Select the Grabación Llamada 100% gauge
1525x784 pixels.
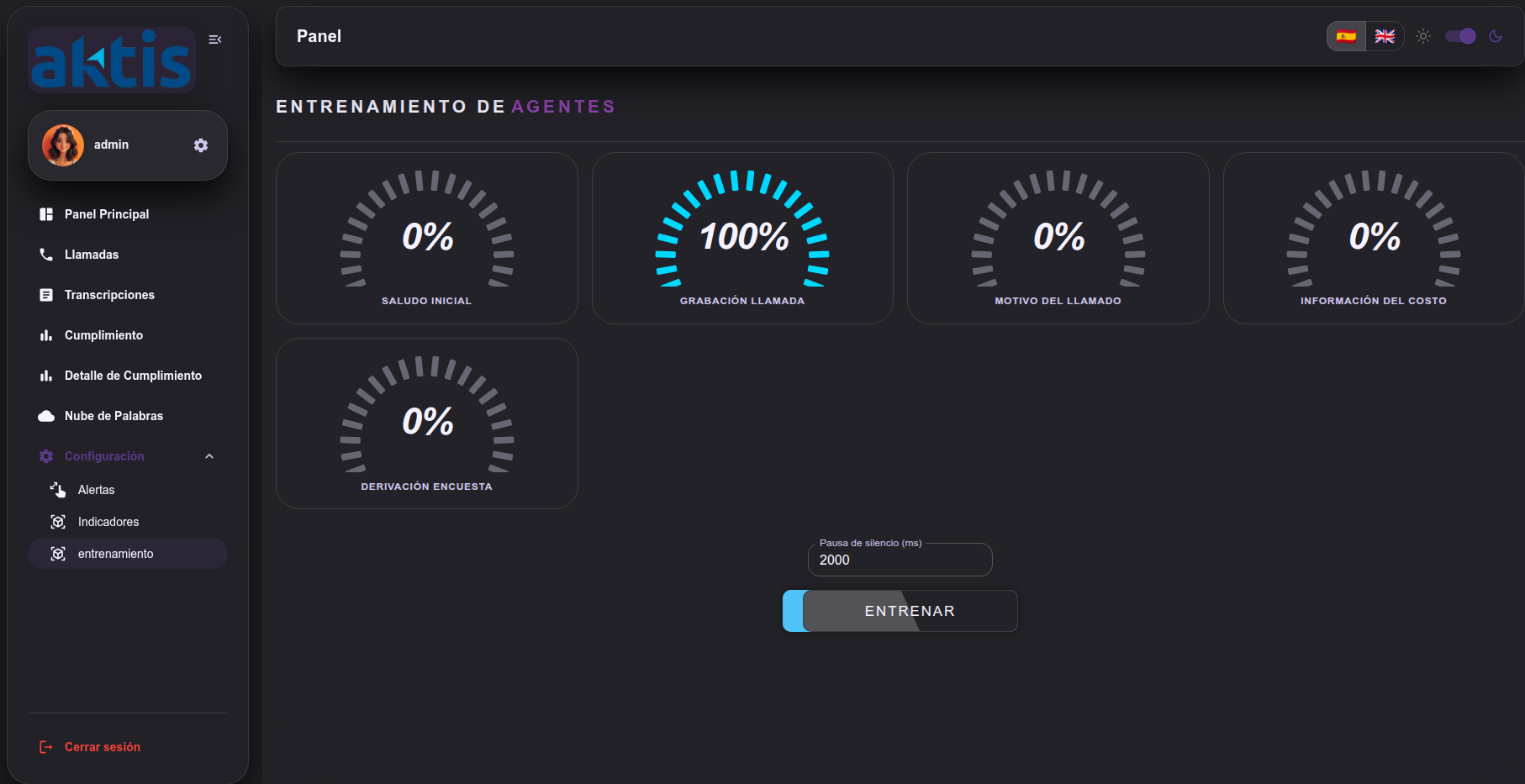(x=742, y=229)
